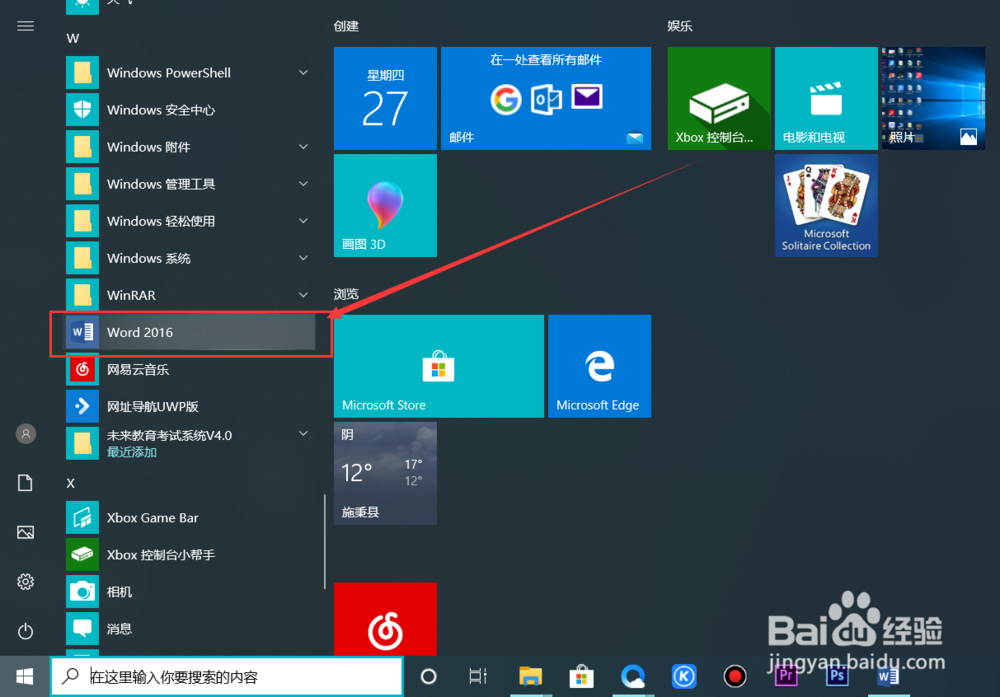Image resolution: width=1000 pixels, height=697 pixels.
Task: Expand 未来教育考试系统V4.0 folder
Action: (190, 443)
